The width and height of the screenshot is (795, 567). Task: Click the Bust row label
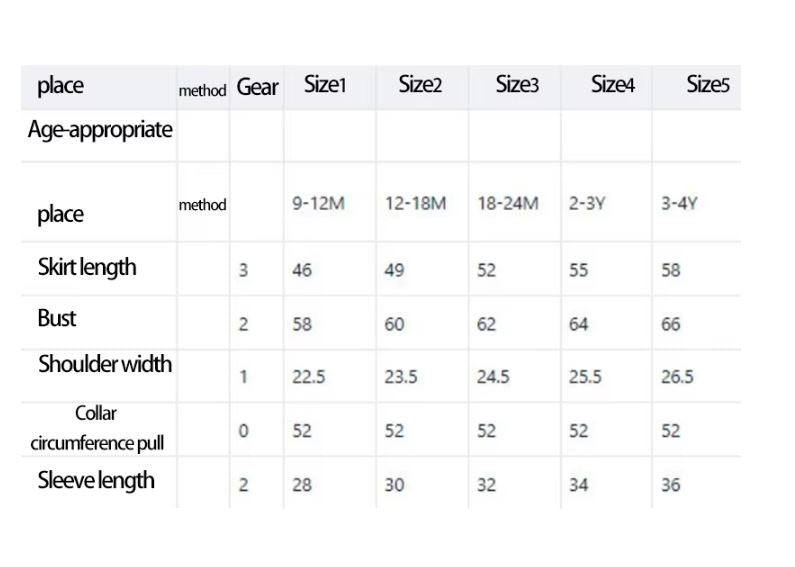[57, 318]
